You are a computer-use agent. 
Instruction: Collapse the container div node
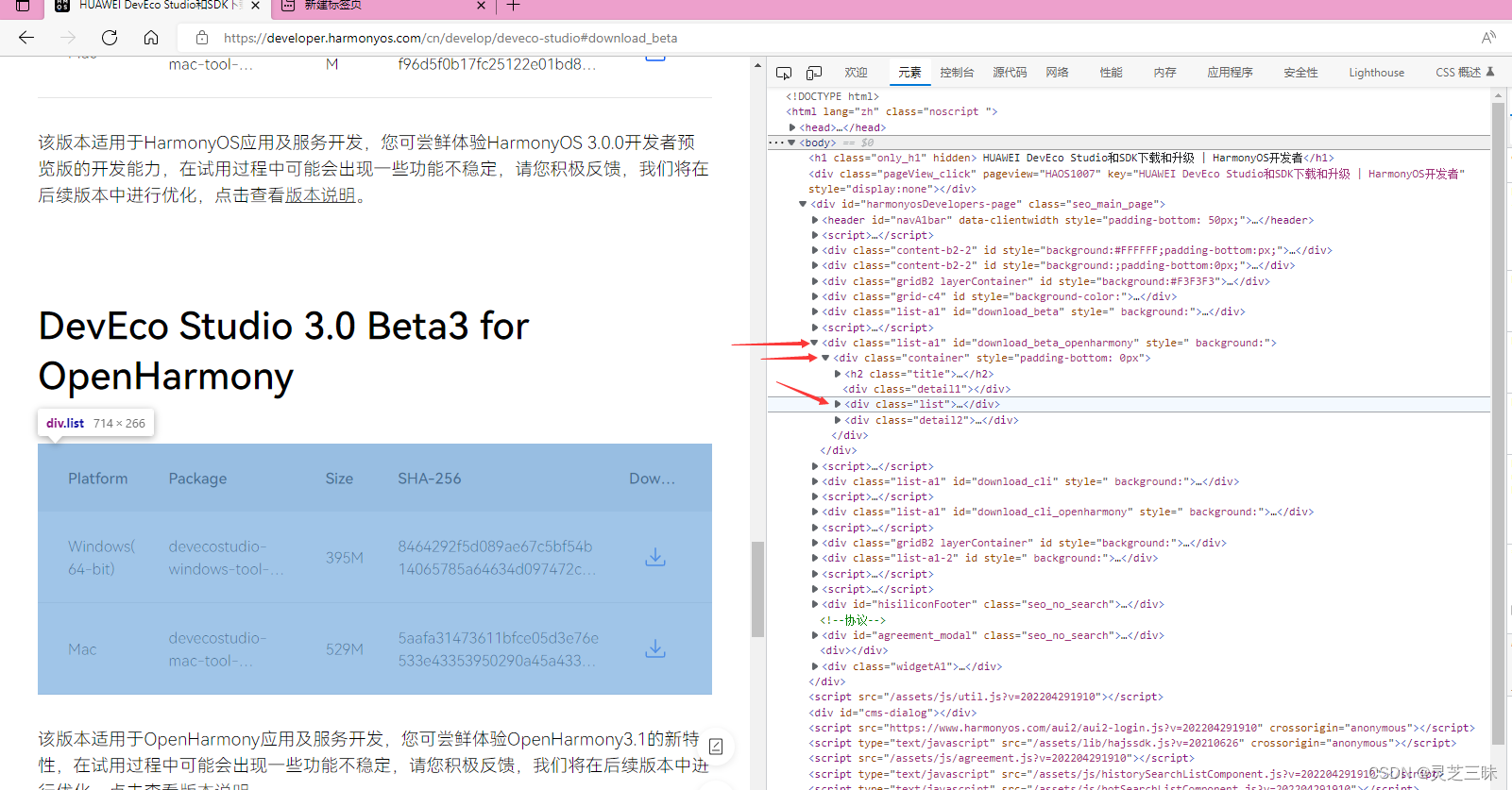[x=825, y=358]
